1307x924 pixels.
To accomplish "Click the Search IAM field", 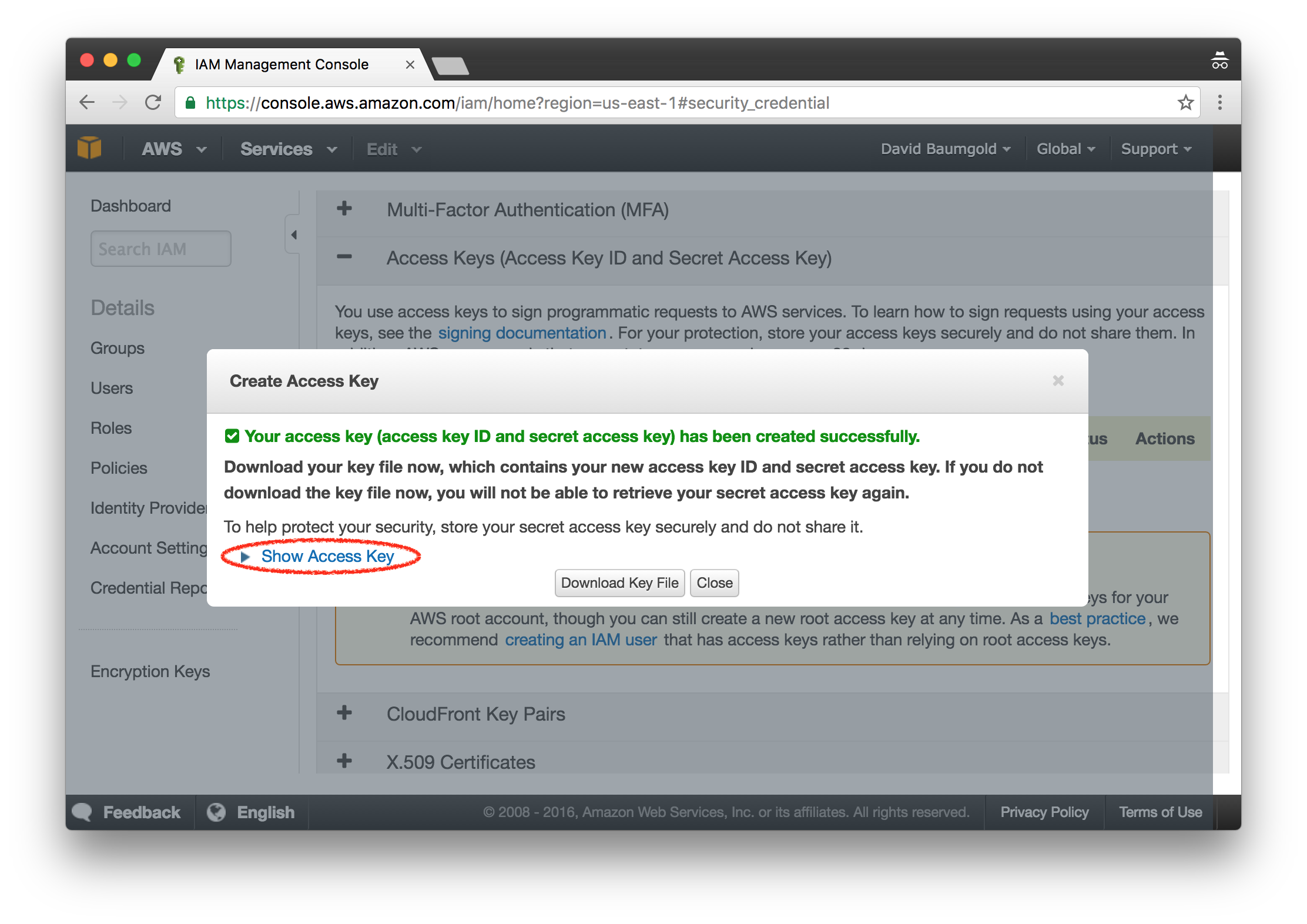I will point(161,249).
